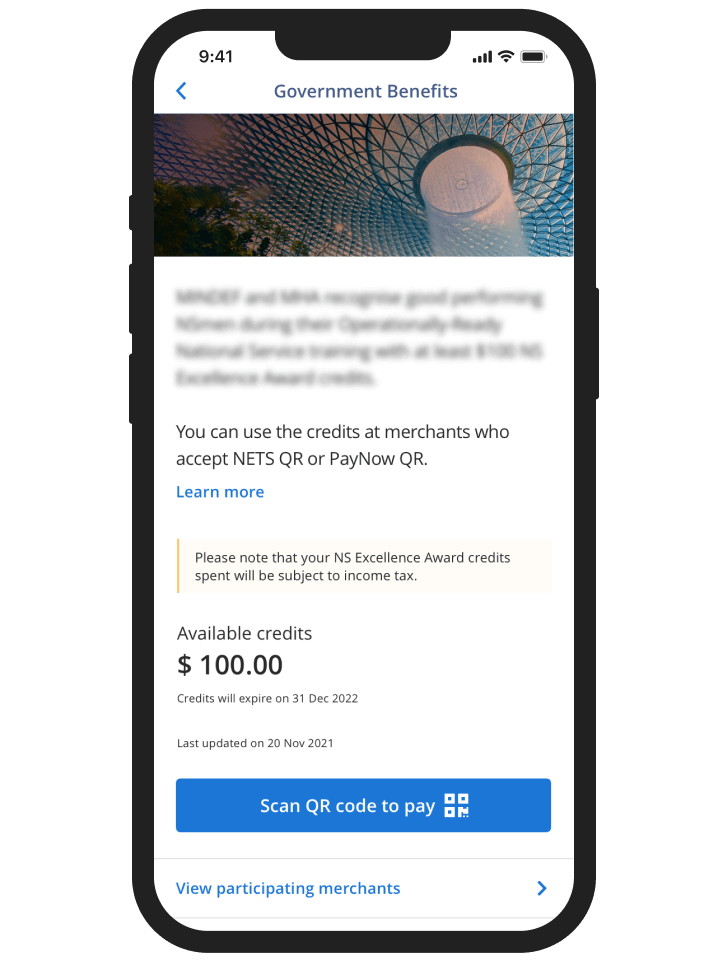728x960 pixels.
Task: Tap the credits expiry date text
Action: (267, 698)
